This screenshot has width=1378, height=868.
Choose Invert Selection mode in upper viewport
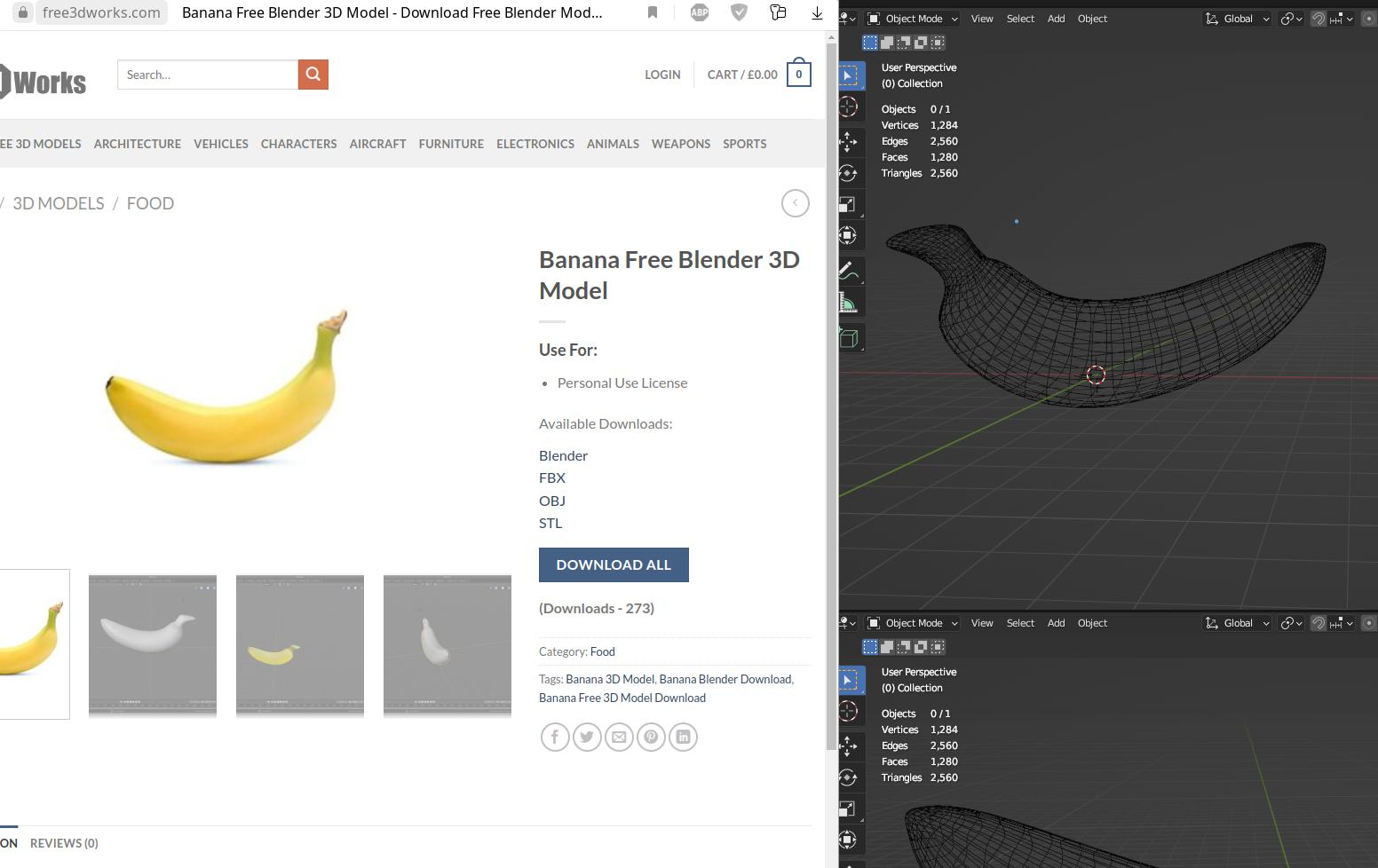coord(921,43)
